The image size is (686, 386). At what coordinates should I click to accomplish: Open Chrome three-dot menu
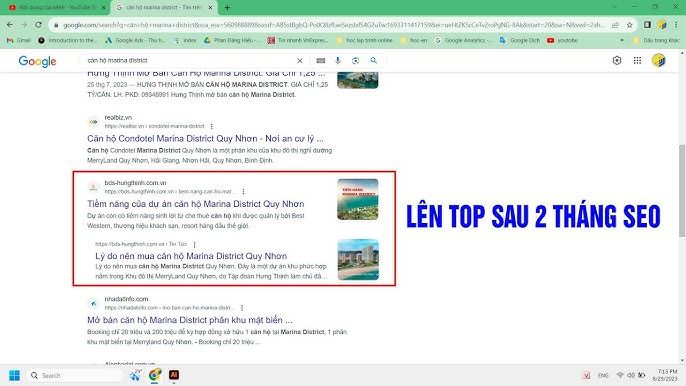676,25
